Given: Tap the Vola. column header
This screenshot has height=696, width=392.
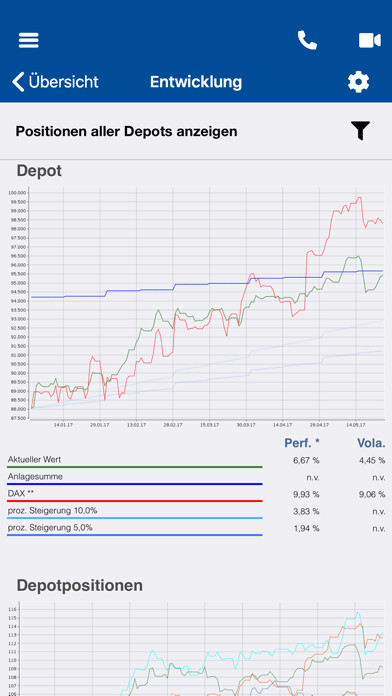Looking at the screenshot, I should point(371,443).
